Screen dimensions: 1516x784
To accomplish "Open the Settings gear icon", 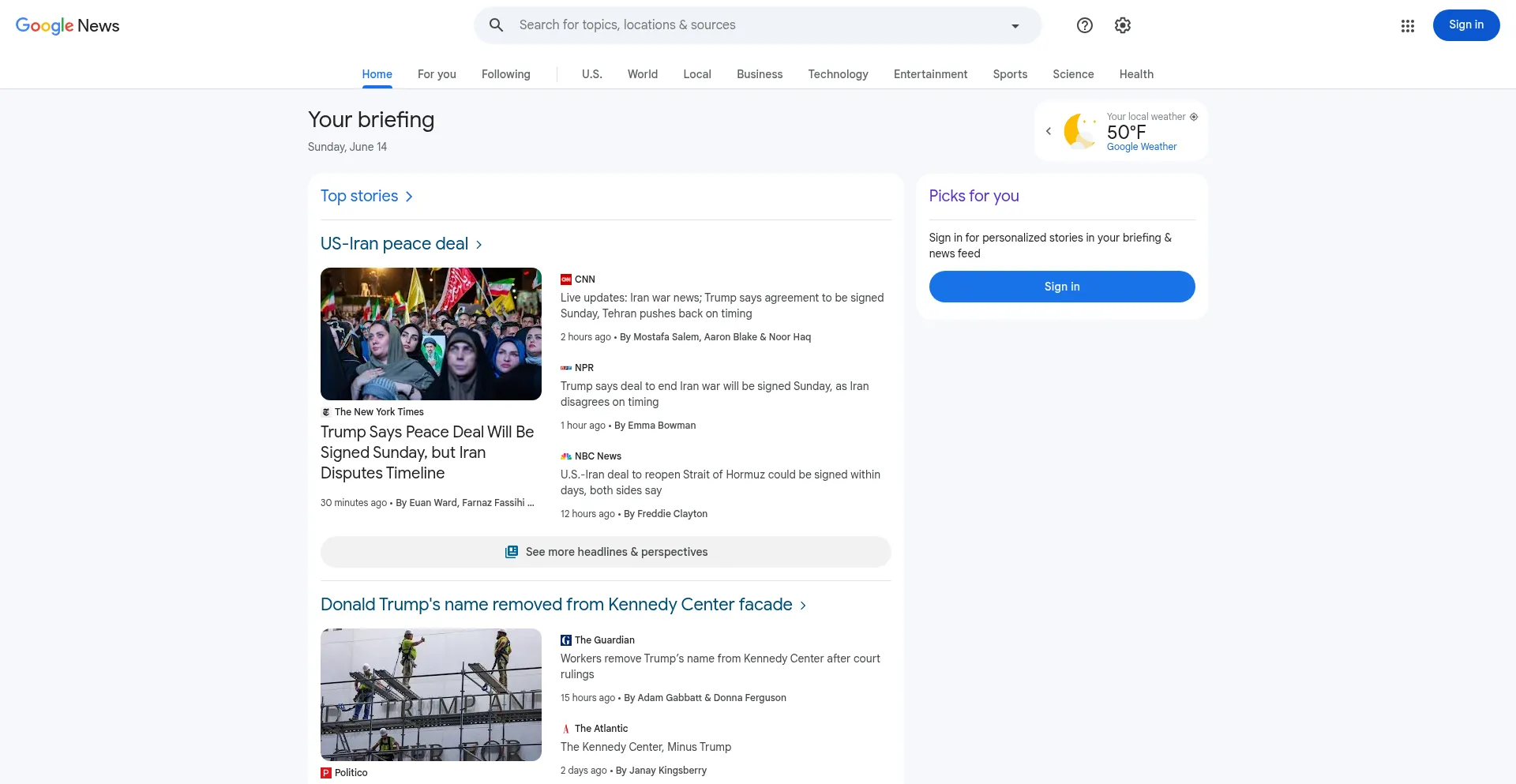I will tap(1123, 25).
